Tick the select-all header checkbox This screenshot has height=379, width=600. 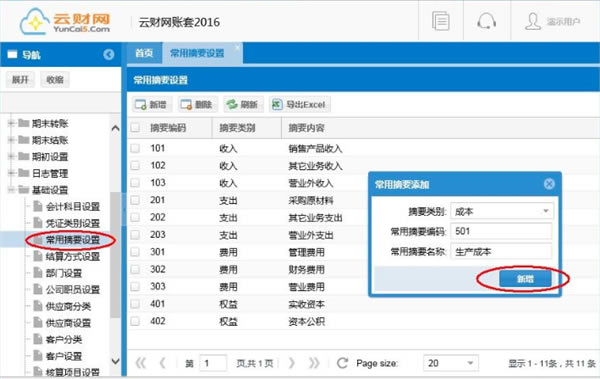pos(135,127)
